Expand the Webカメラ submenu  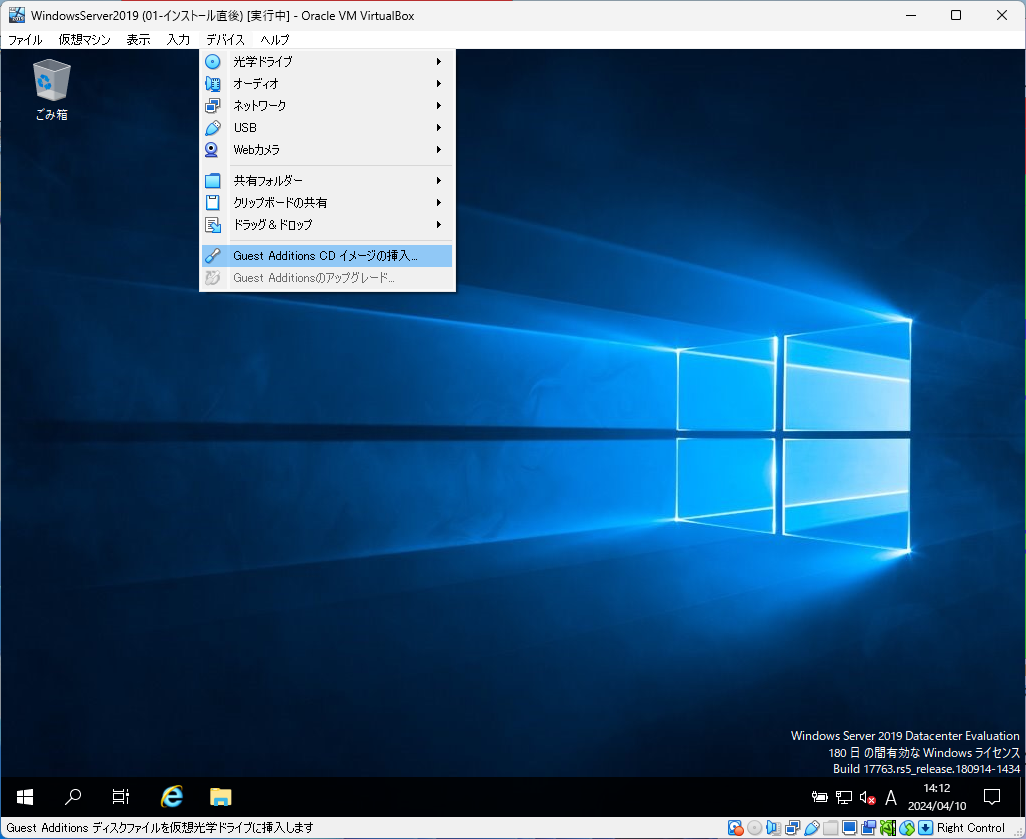[327, 150]
